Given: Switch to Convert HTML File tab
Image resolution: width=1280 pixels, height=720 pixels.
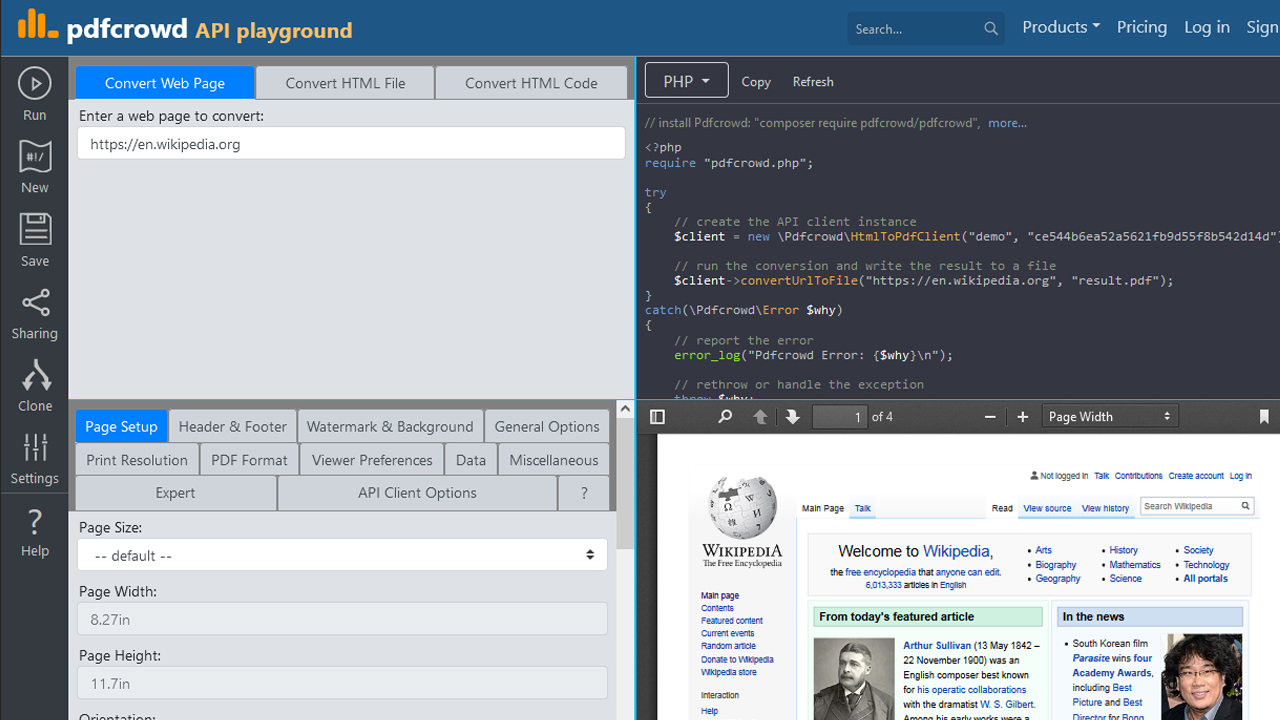Looking at the screenshot, I should 345,83.
